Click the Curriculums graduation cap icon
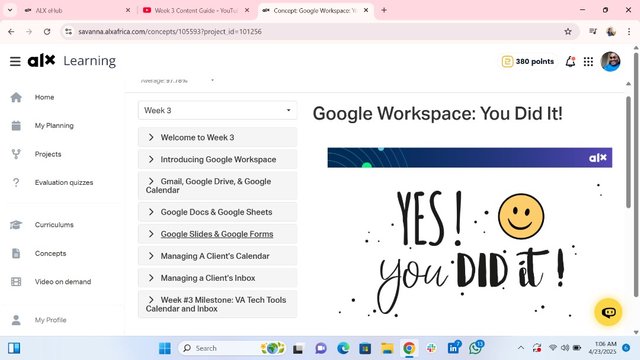 pos(16,224)
